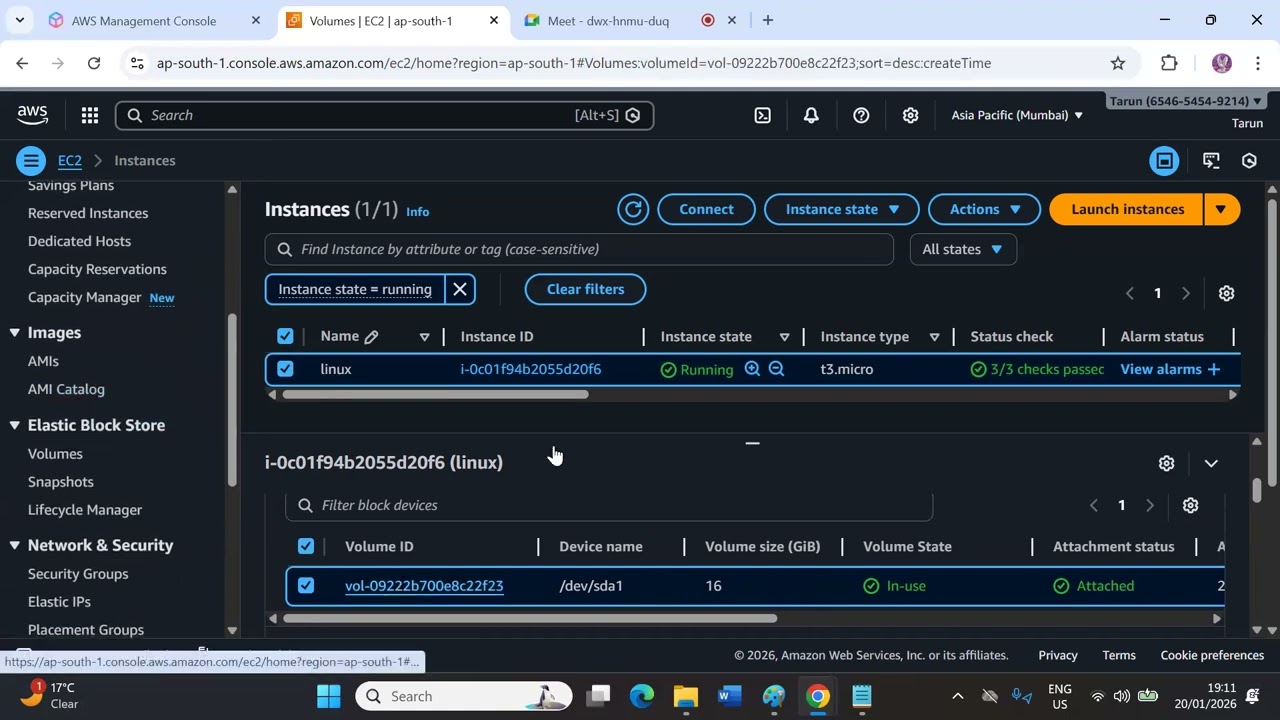This screenshot has height=720, width=1280.
Task: Collapse the Elastic Block Store sidebar section
Action: pos(15,425)
